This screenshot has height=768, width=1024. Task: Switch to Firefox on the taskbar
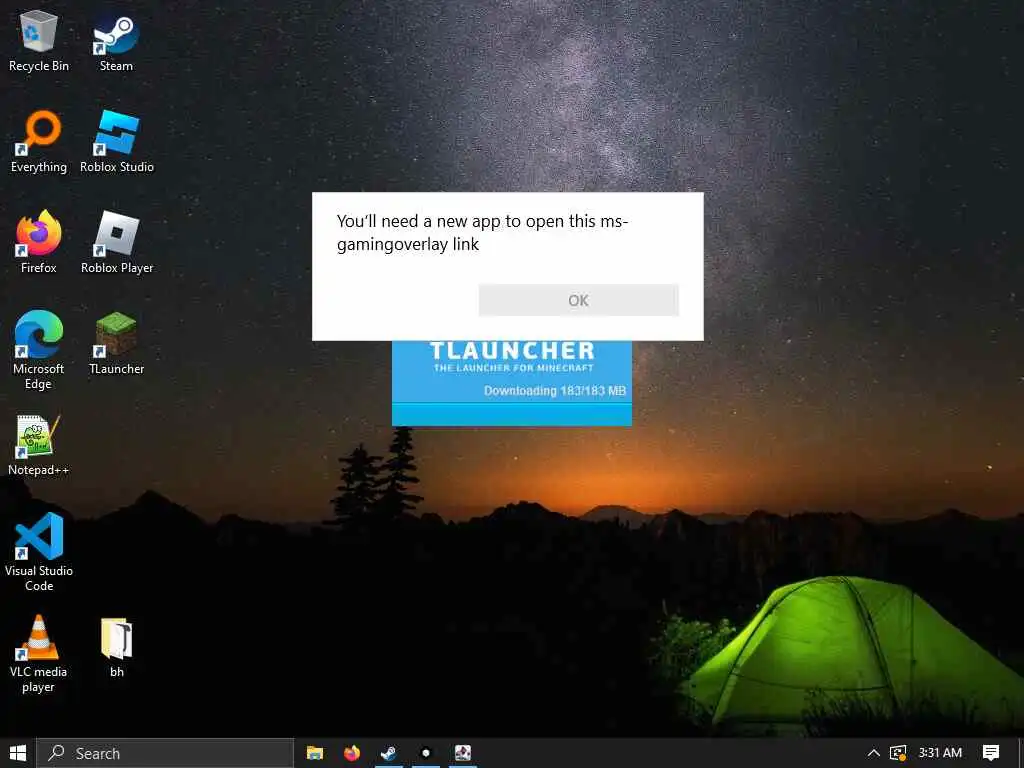352,753
